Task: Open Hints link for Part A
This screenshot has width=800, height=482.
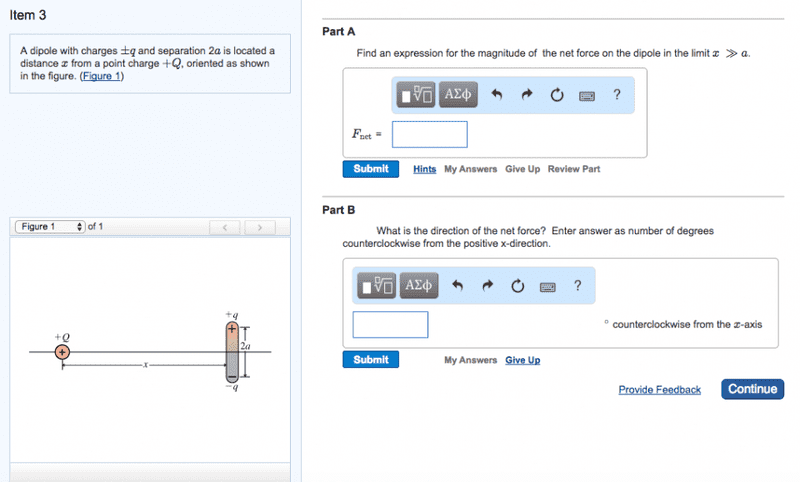Action: pos(424,169)
